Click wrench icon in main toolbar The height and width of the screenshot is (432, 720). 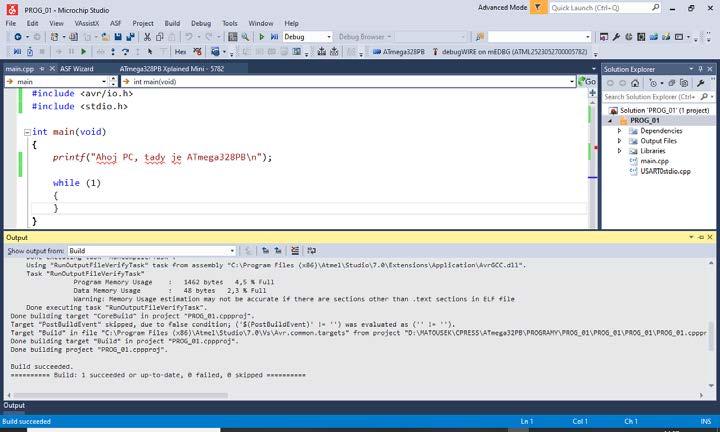[616, 37]
